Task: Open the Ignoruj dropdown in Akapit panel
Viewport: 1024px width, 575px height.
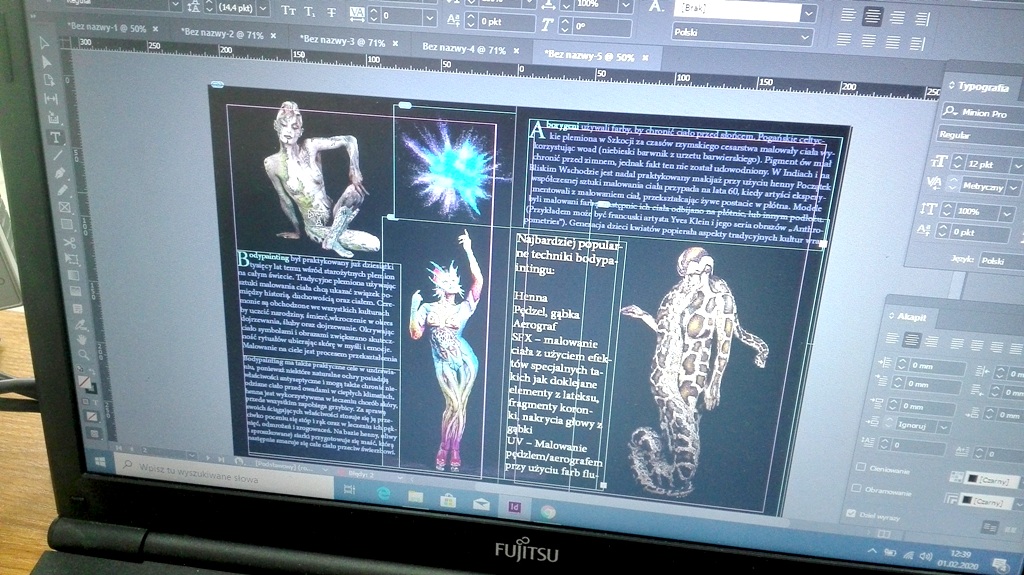Action: (x=944, y=427)
